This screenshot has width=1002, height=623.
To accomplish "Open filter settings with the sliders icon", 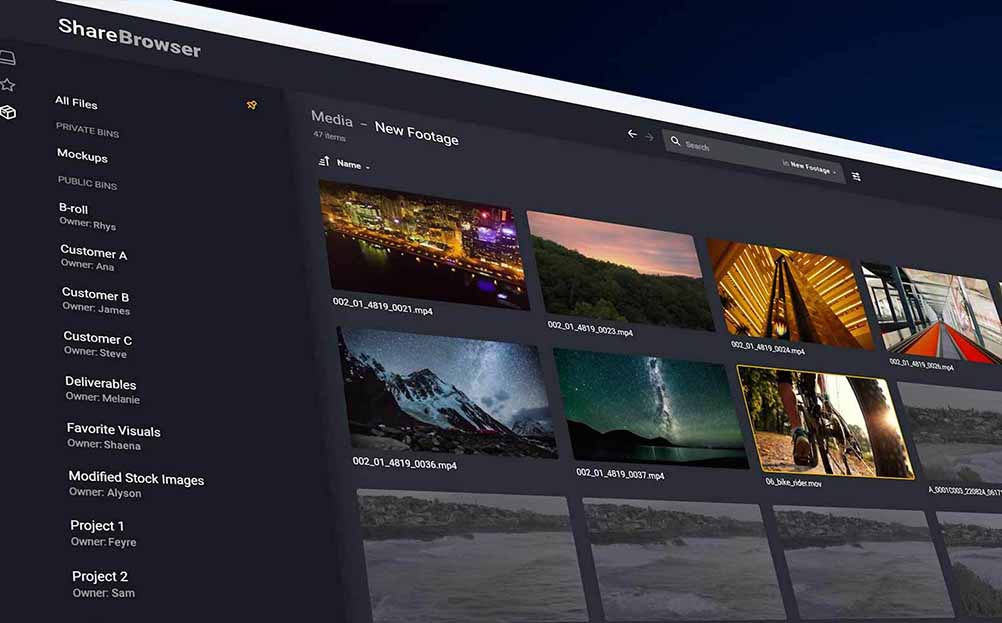I will pyautogui.click(x=856, y=176).
